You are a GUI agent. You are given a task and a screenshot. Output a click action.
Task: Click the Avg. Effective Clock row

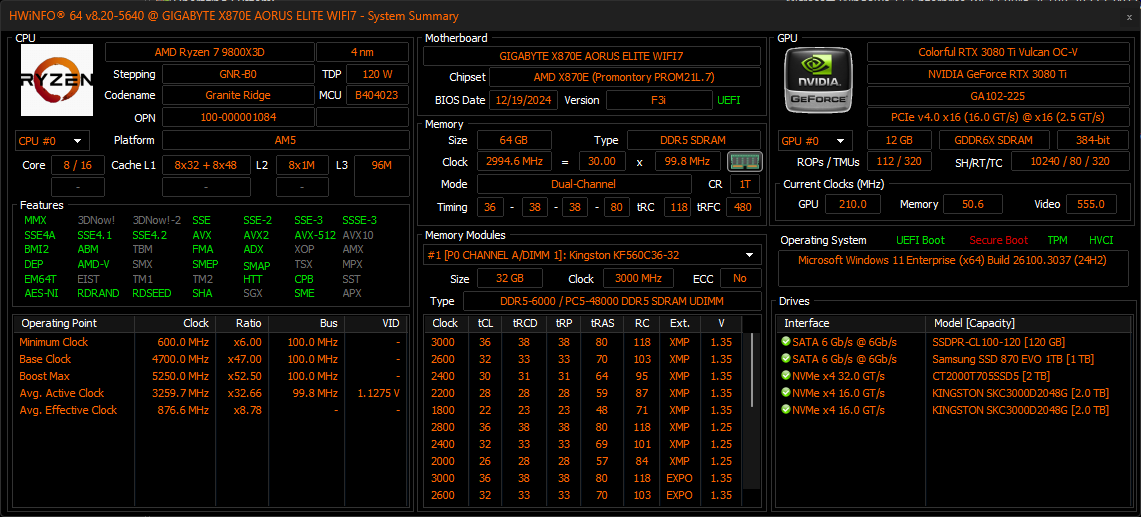pos(211,410)
